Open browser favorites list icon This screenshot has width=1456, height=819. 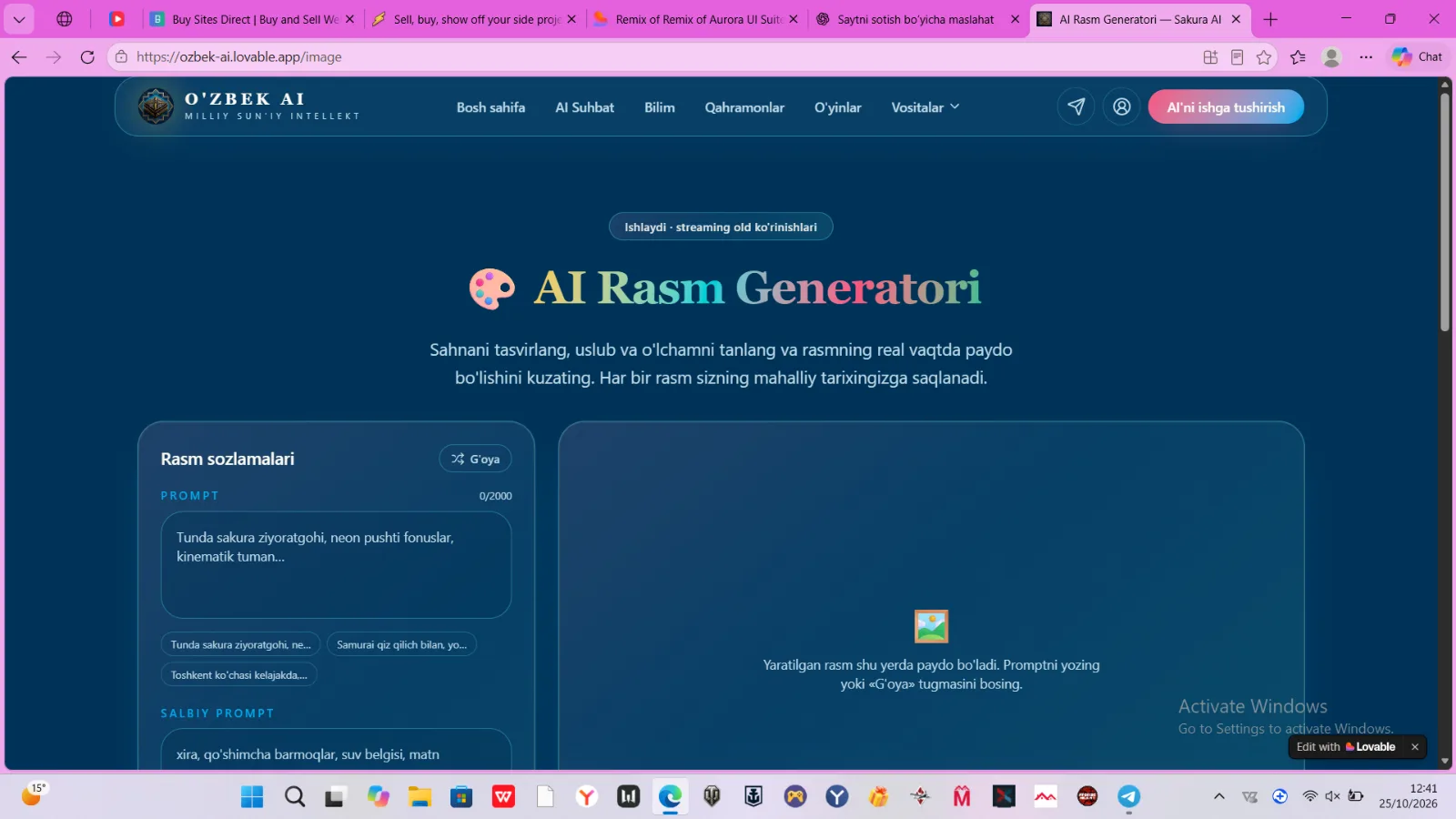(1298, 57)
